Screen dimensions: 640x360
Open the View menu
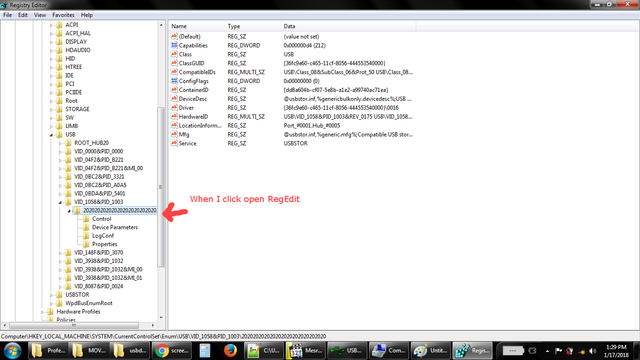click(40, 15)
